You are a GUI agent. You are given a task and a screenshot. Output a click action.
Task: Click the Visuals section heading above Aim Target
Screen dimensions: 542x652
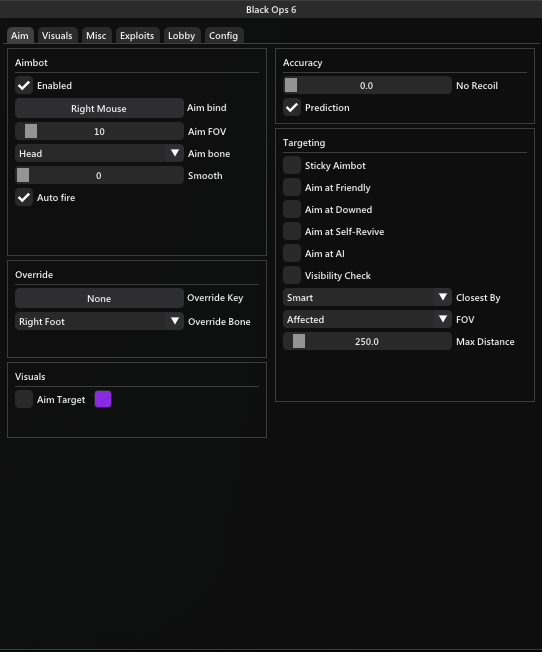click(30, 377)
